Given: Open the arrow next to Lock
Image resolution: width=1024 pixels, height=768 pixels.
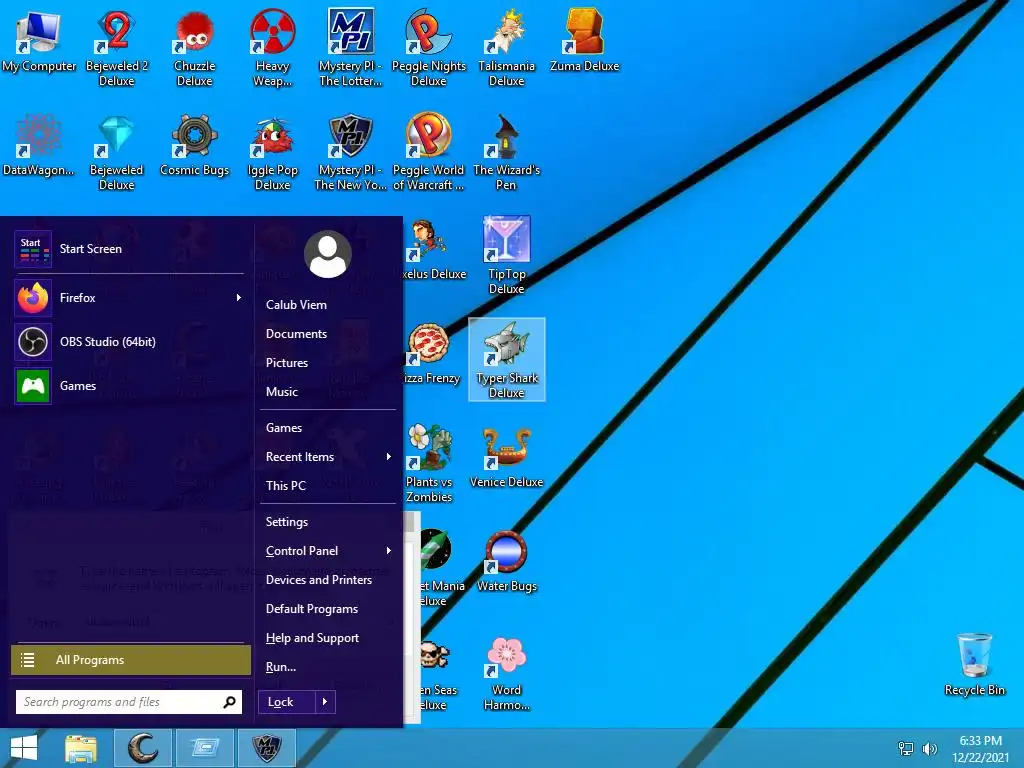Looking at the screenshot, I should click(x=325, y=702).
